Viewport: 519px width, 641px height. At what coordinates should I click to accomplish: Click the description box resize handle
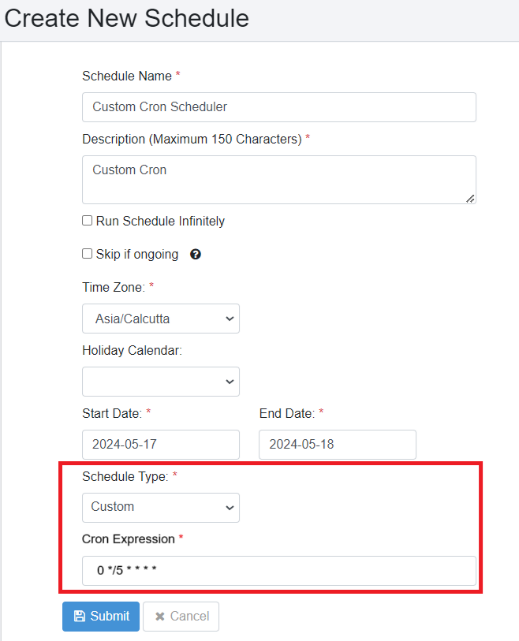pos(470,198)
